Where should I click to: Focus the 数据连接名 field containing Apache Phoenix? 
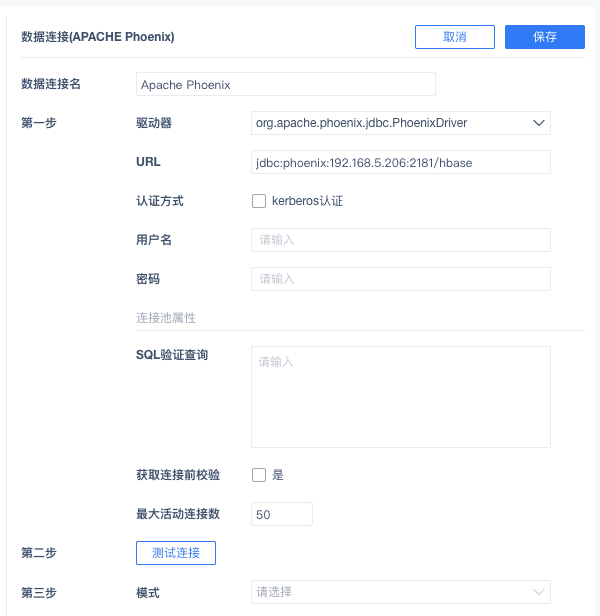pos(286,84)
